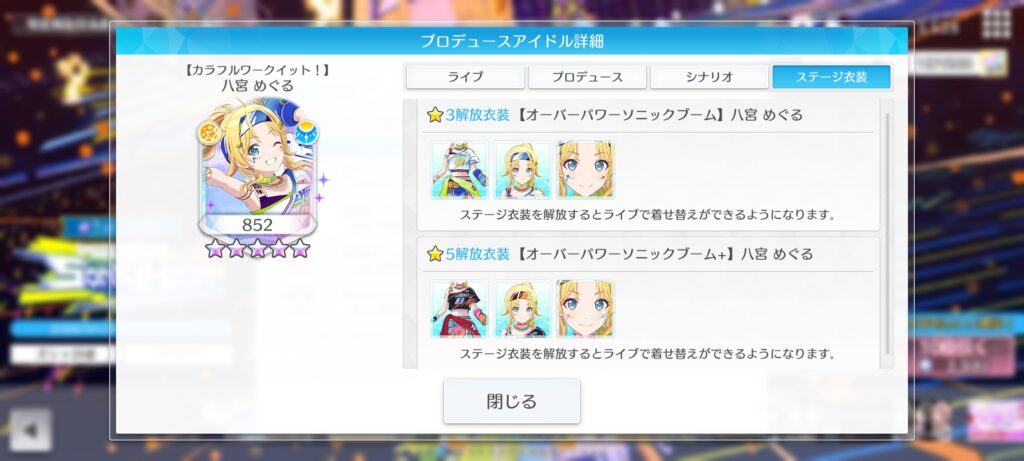1024x461 pixels.
Task: Close the dialog with 閉じる button
Action: pos(511,401)
